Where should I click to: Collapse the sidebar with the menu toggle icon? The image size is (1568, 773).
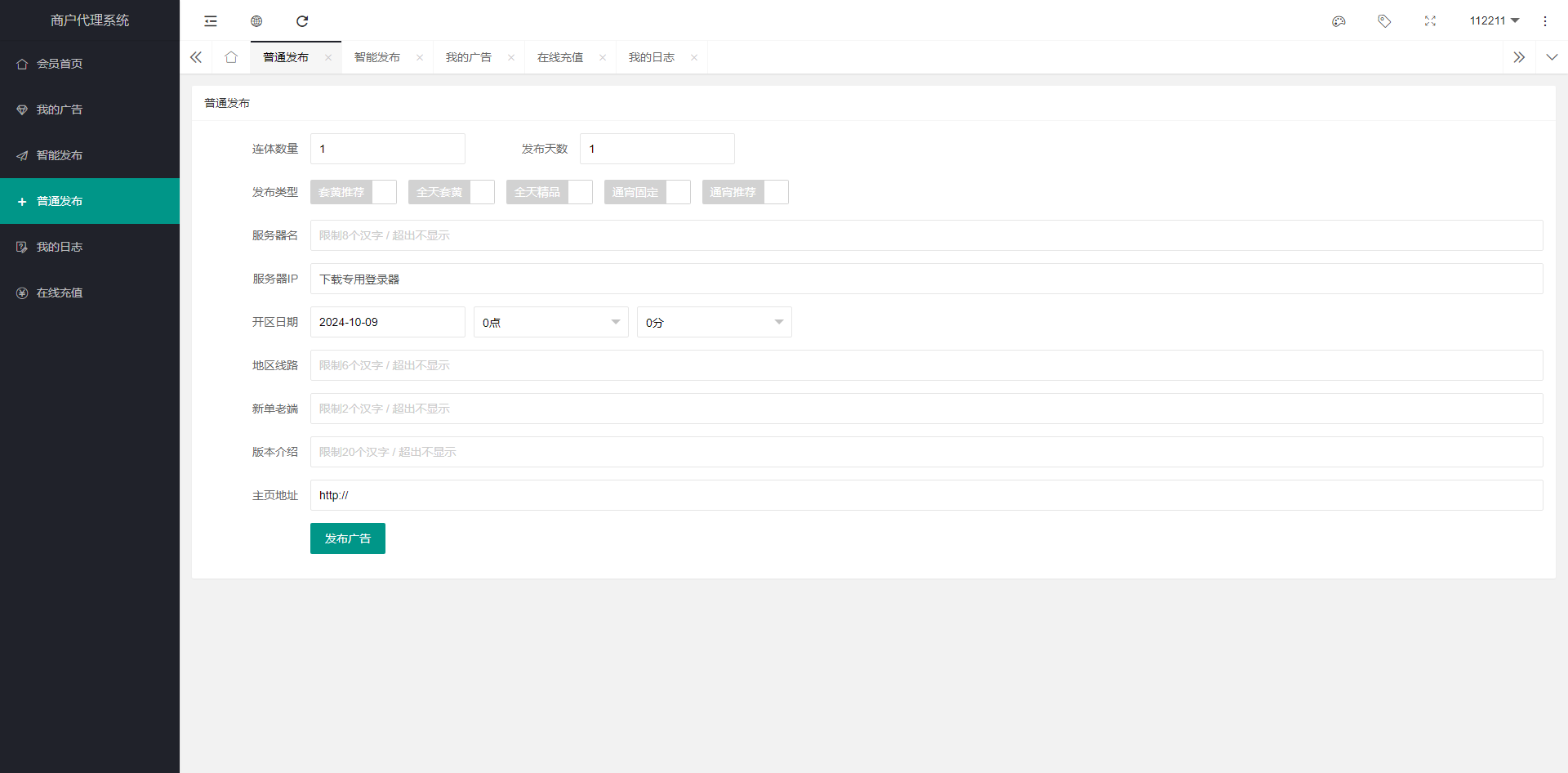(x=211, y=21)
